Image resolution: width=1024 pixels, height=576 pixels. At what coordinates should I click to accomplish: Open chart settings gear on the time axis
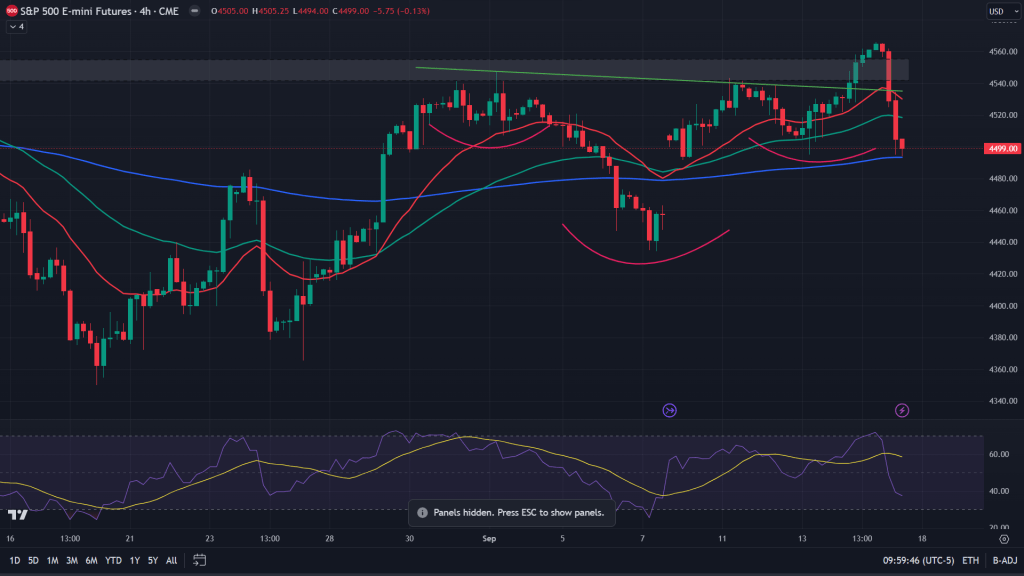coord(1001,537)
